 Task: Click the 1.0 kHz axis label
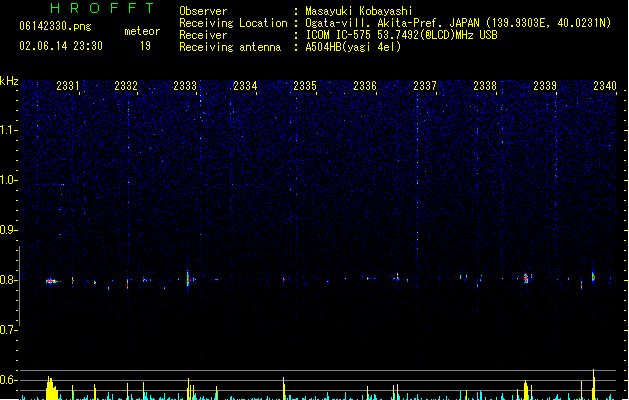(x=8, y=180)
